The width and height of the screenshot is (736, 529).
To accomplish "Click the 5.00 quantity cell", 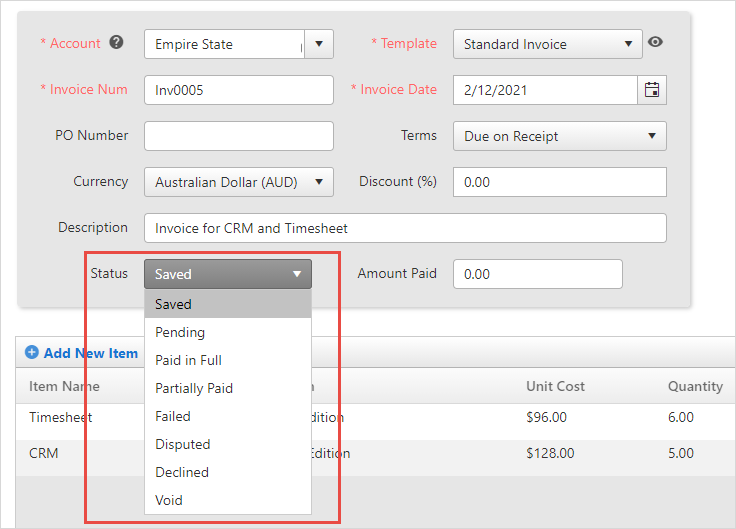I will [x=681, y=453].
